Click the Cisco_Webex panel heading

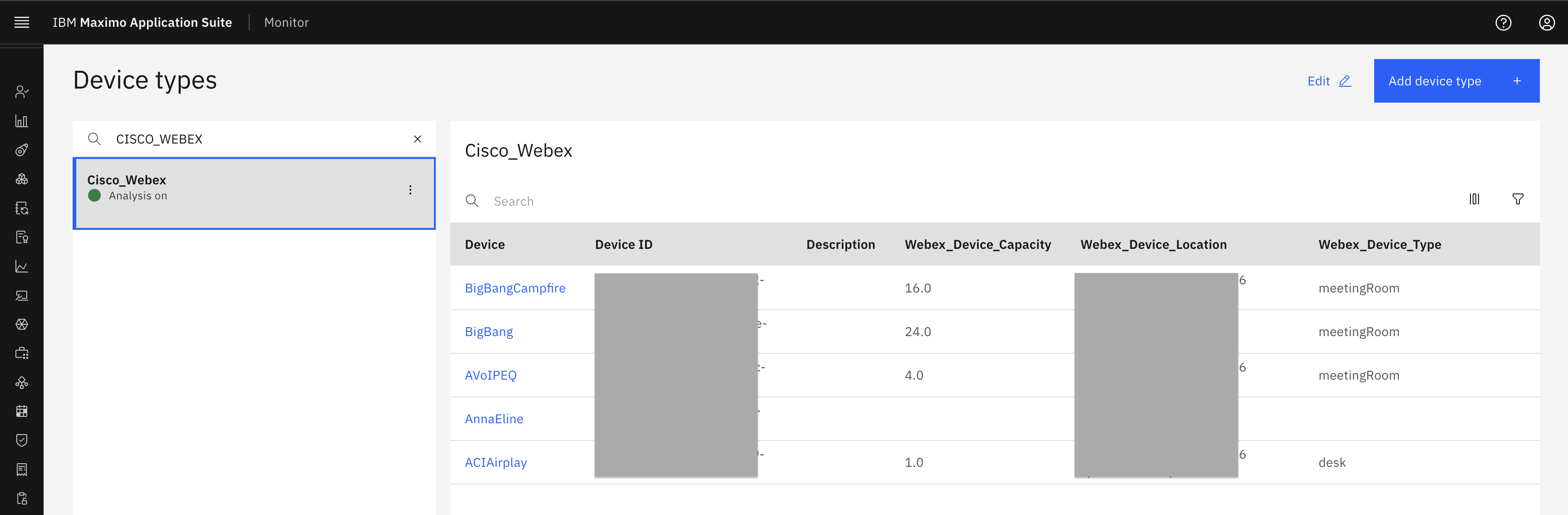click(x=518, y=150)
